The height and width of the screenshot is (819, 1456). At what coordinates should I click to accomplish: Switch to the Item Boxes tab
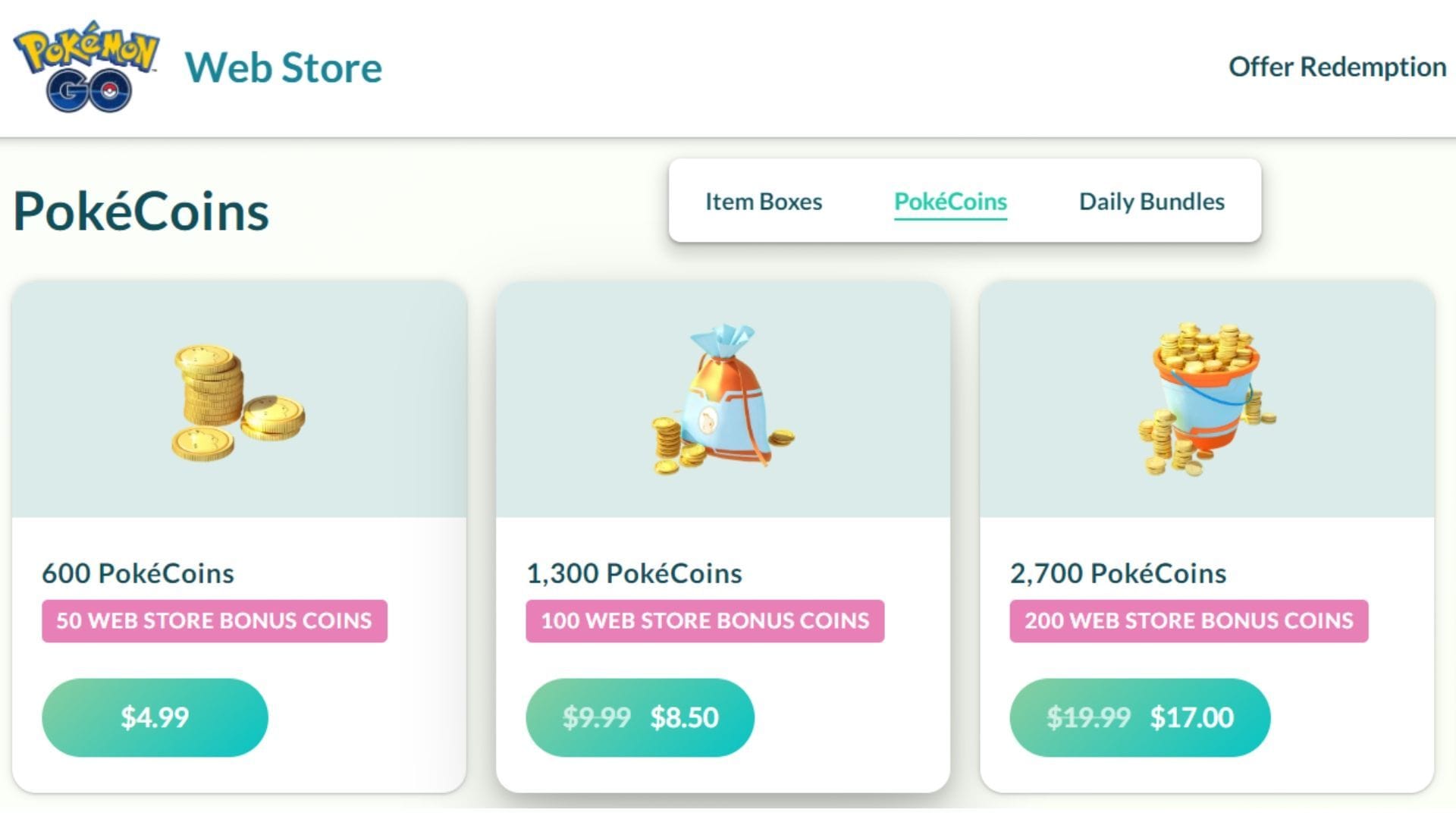click(763, 201)
